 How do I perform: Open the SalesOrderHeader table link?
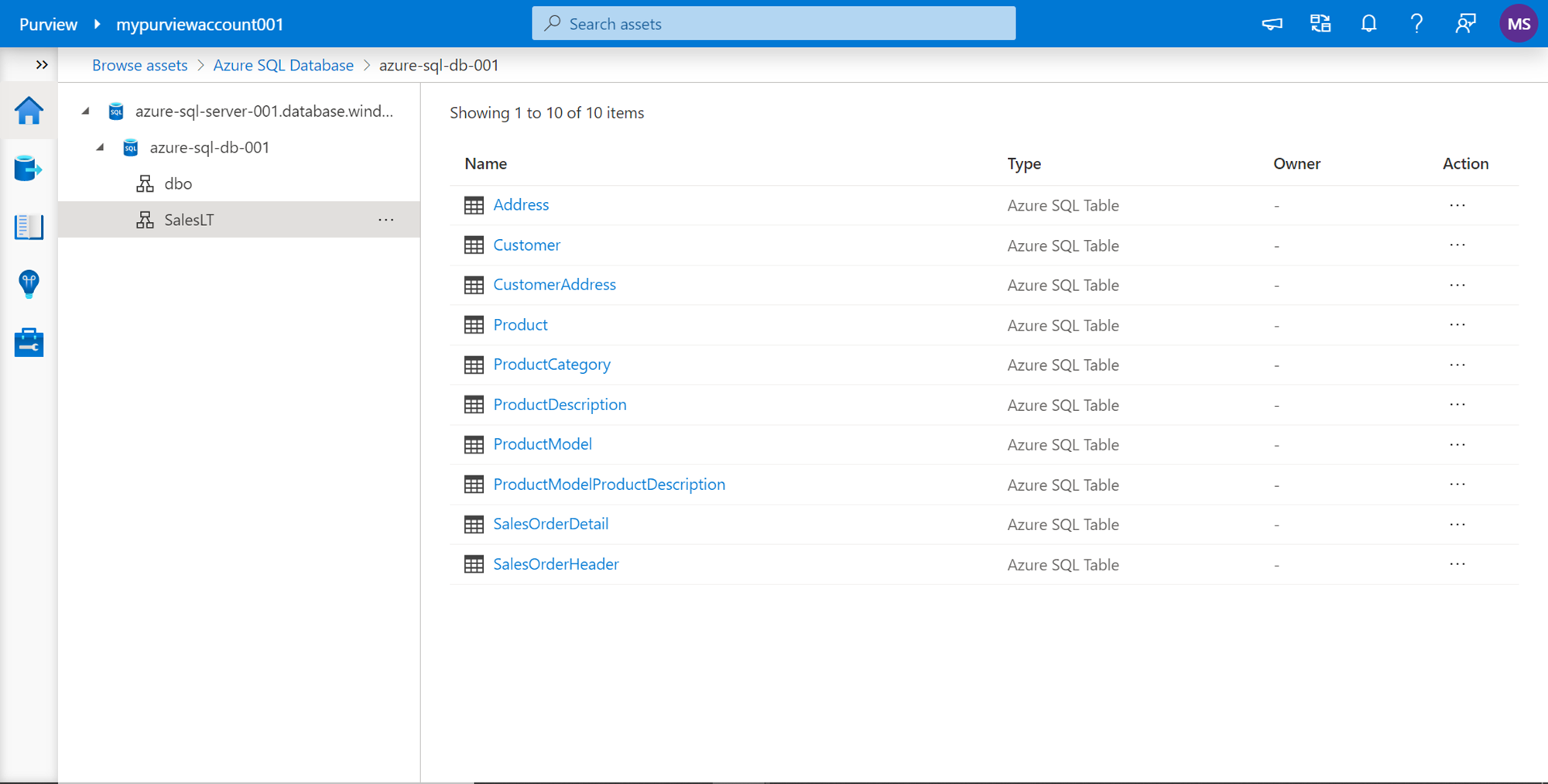click(x=556, y=564)
